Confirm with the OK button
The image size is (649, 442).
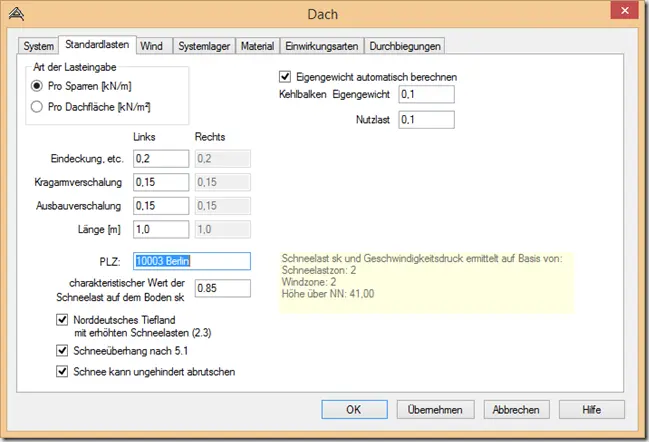pos(354,410)
